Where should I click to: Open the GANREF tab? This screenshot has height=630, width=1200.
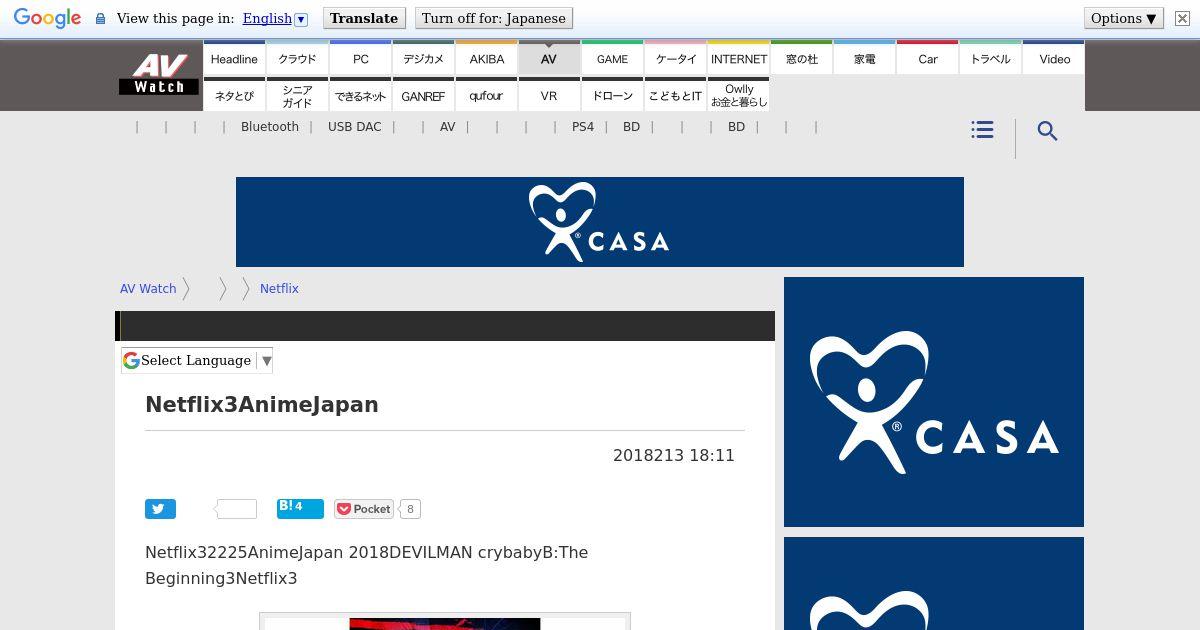pos(423,95)
